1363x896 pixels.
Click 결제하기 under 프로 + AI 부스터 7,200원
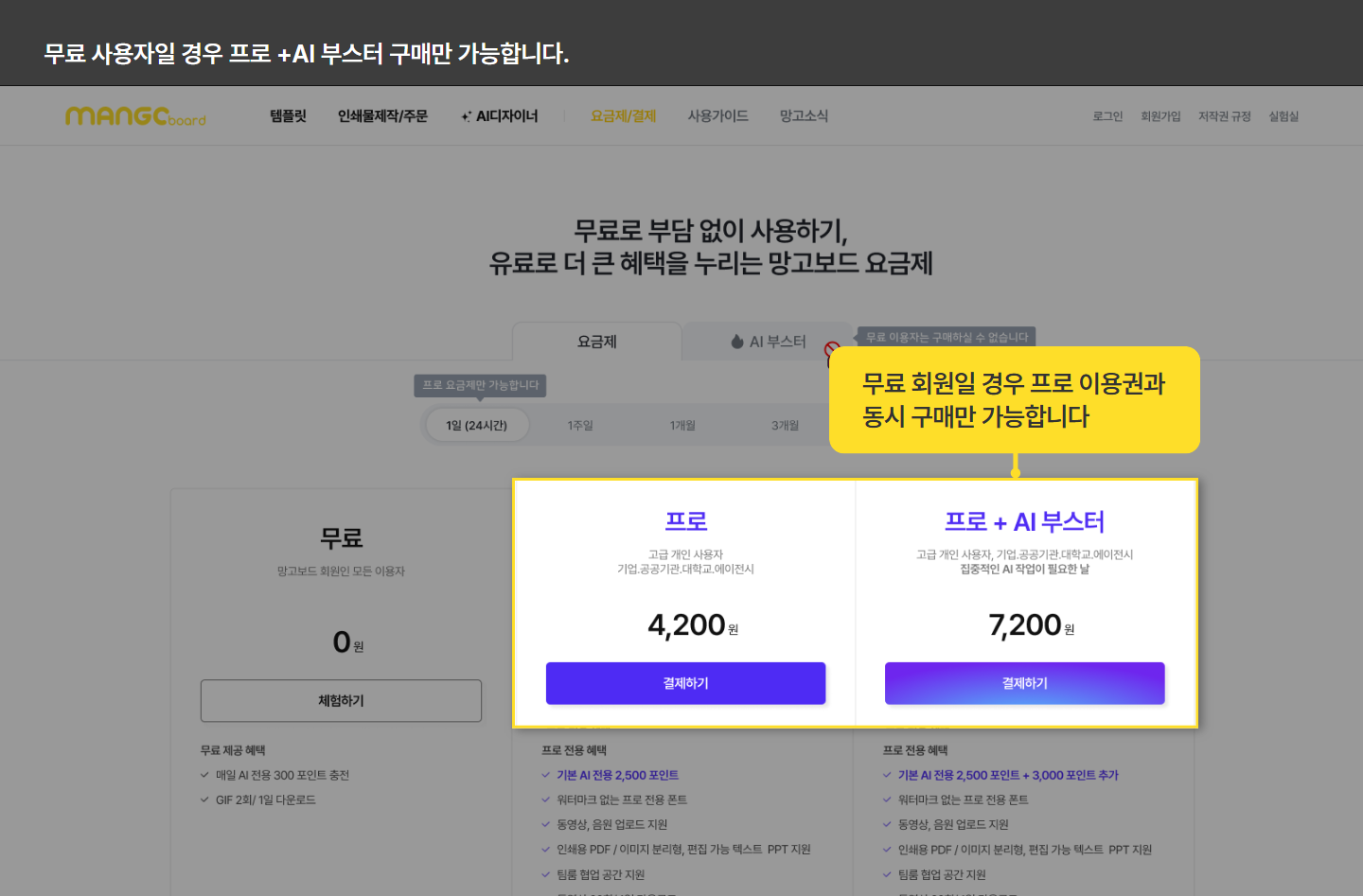point(1024,683)
